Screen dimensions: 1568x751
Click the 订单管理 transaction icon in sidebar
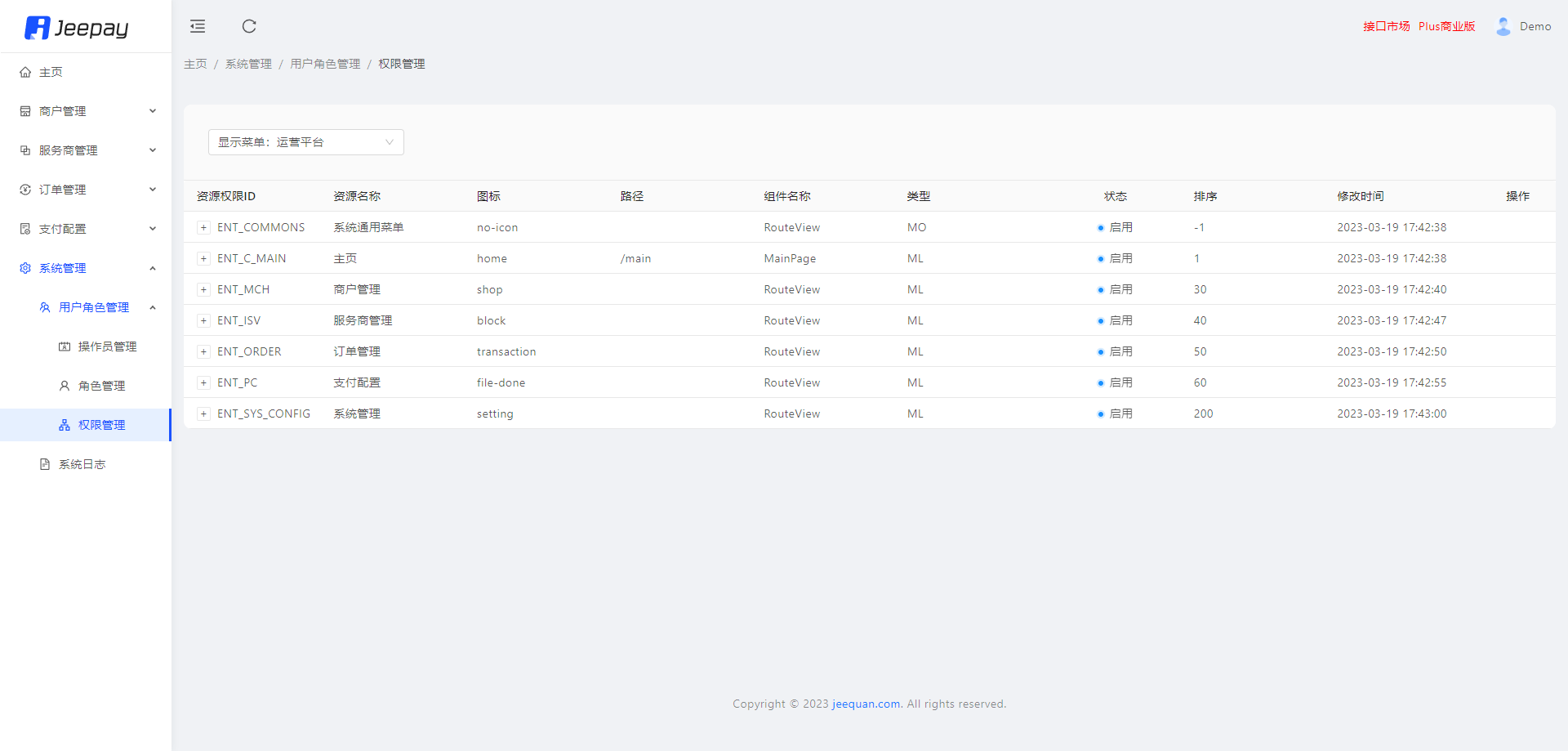coord(25,190)
